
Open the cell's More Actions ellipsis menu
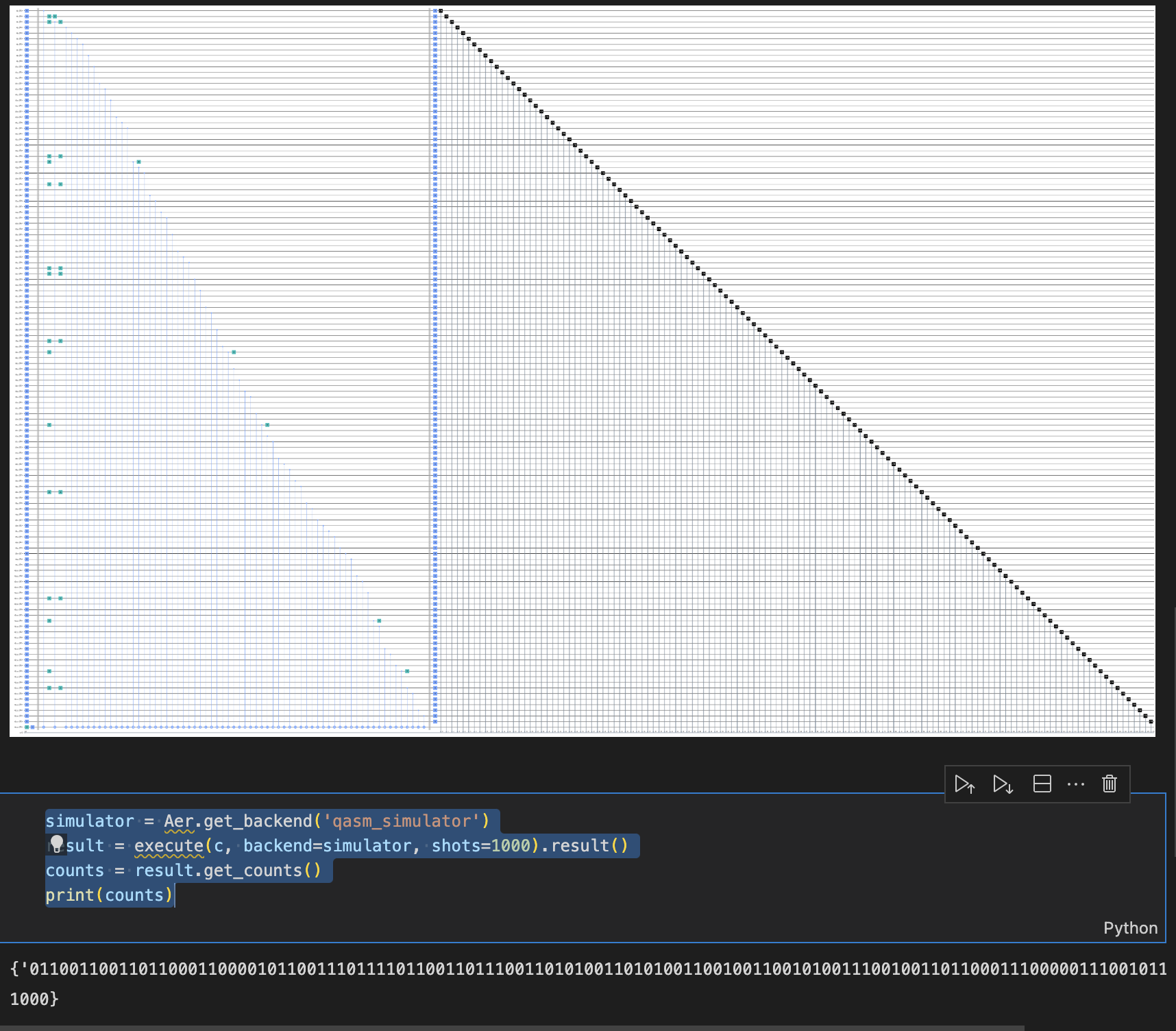coord(1076,784)
